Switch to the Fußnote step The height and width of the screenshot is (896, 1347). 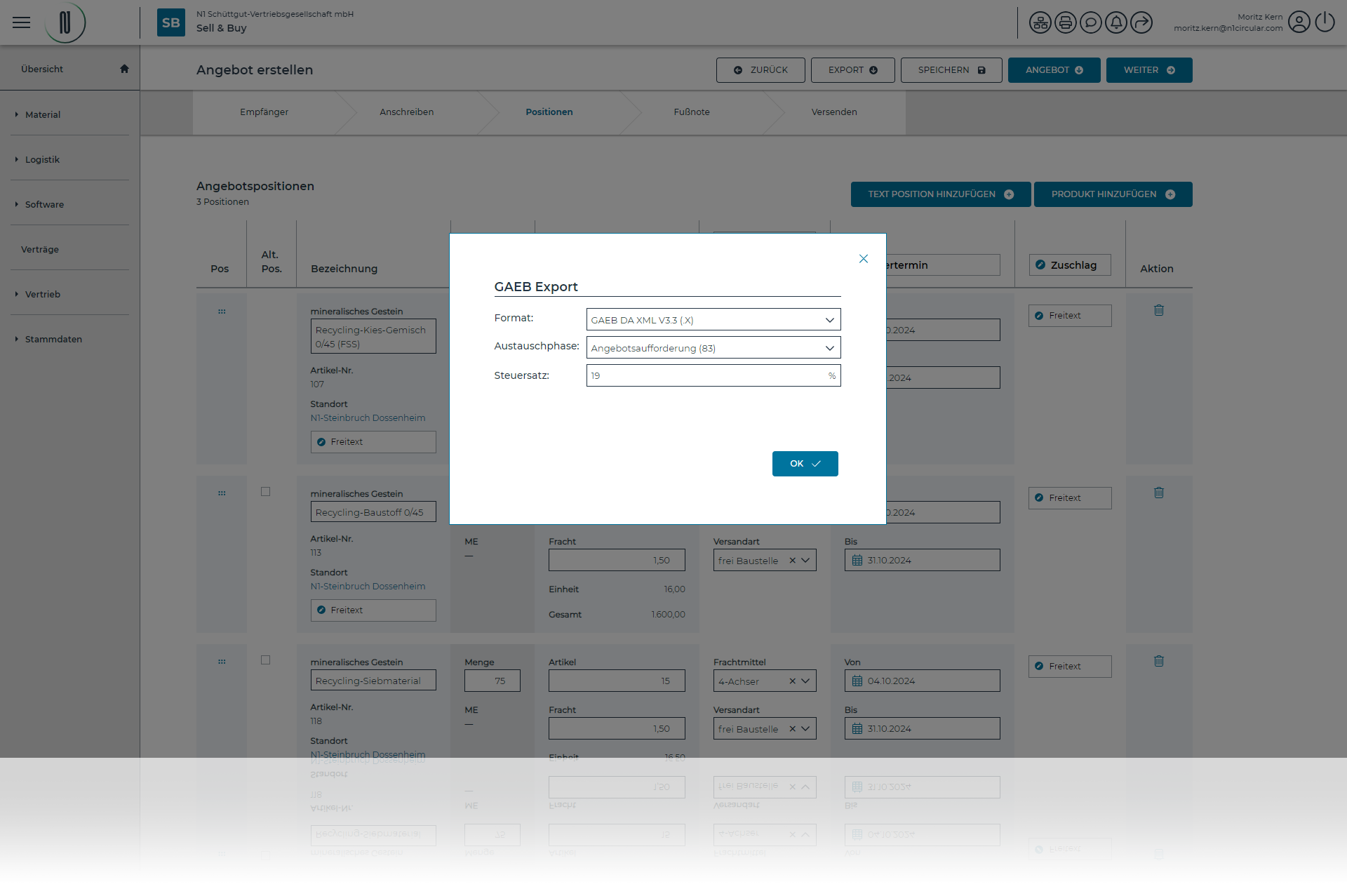[691, 112]
